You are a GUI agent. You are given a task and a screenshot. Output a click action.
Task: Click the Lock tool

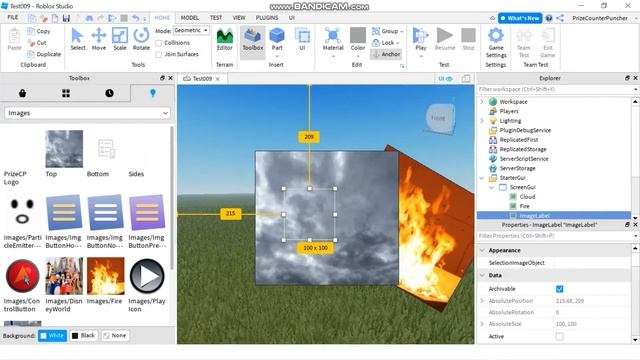tap(385, 42)
